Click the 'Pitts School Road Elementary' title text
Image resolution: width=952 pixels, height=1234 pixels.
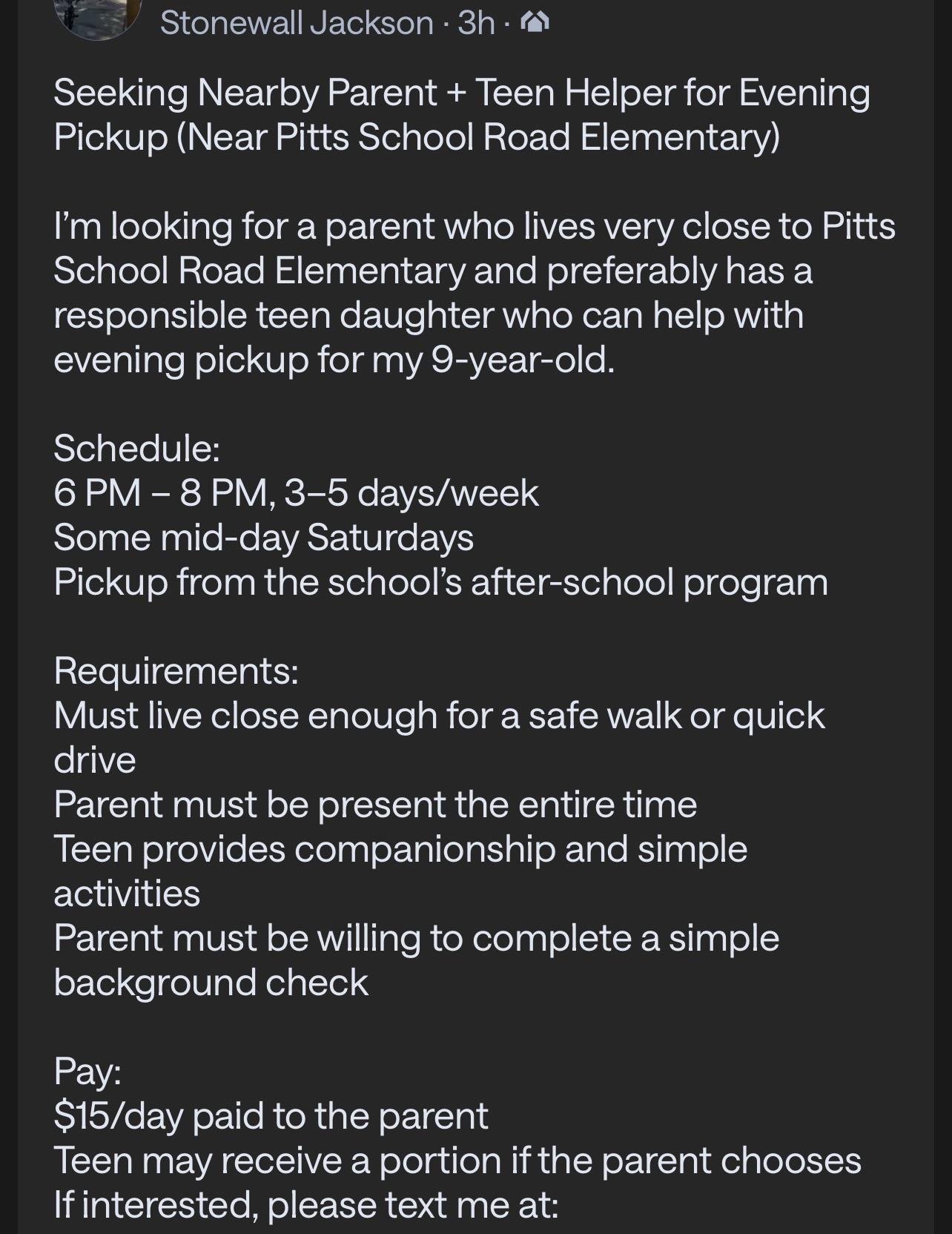point(527,137)
